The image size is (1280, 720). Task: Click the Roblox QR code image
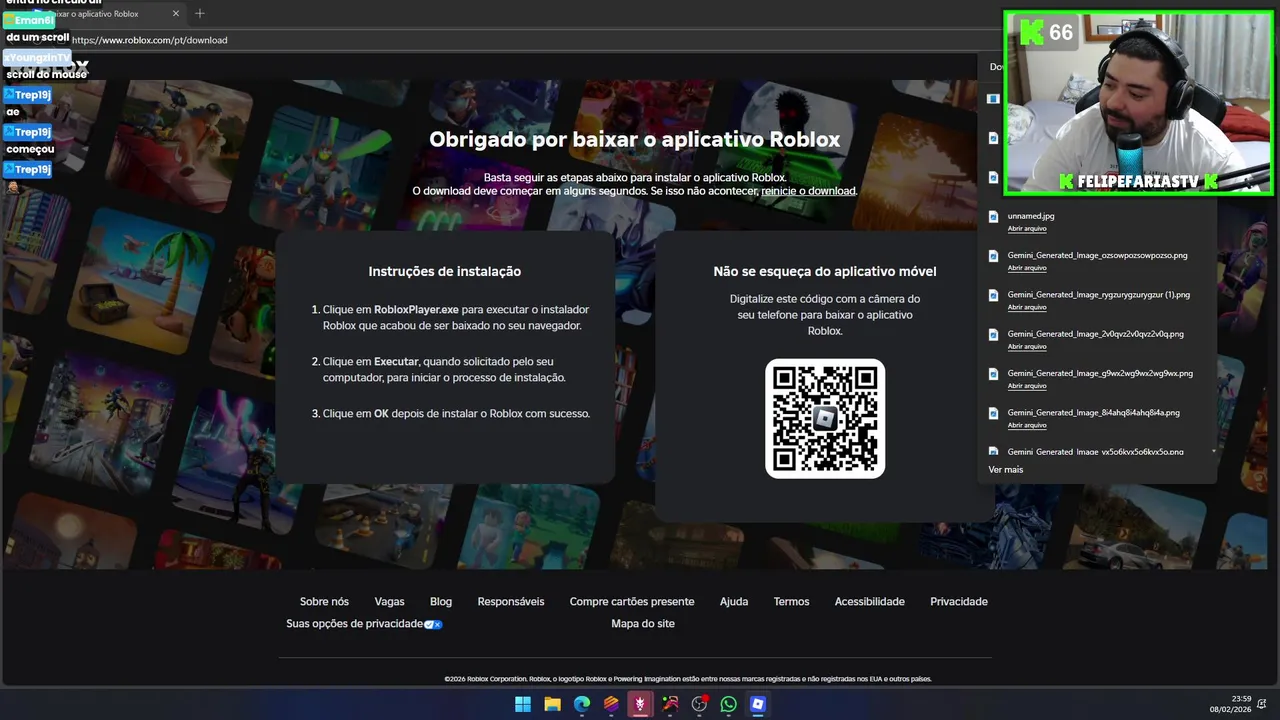click(x=825, y=418)
